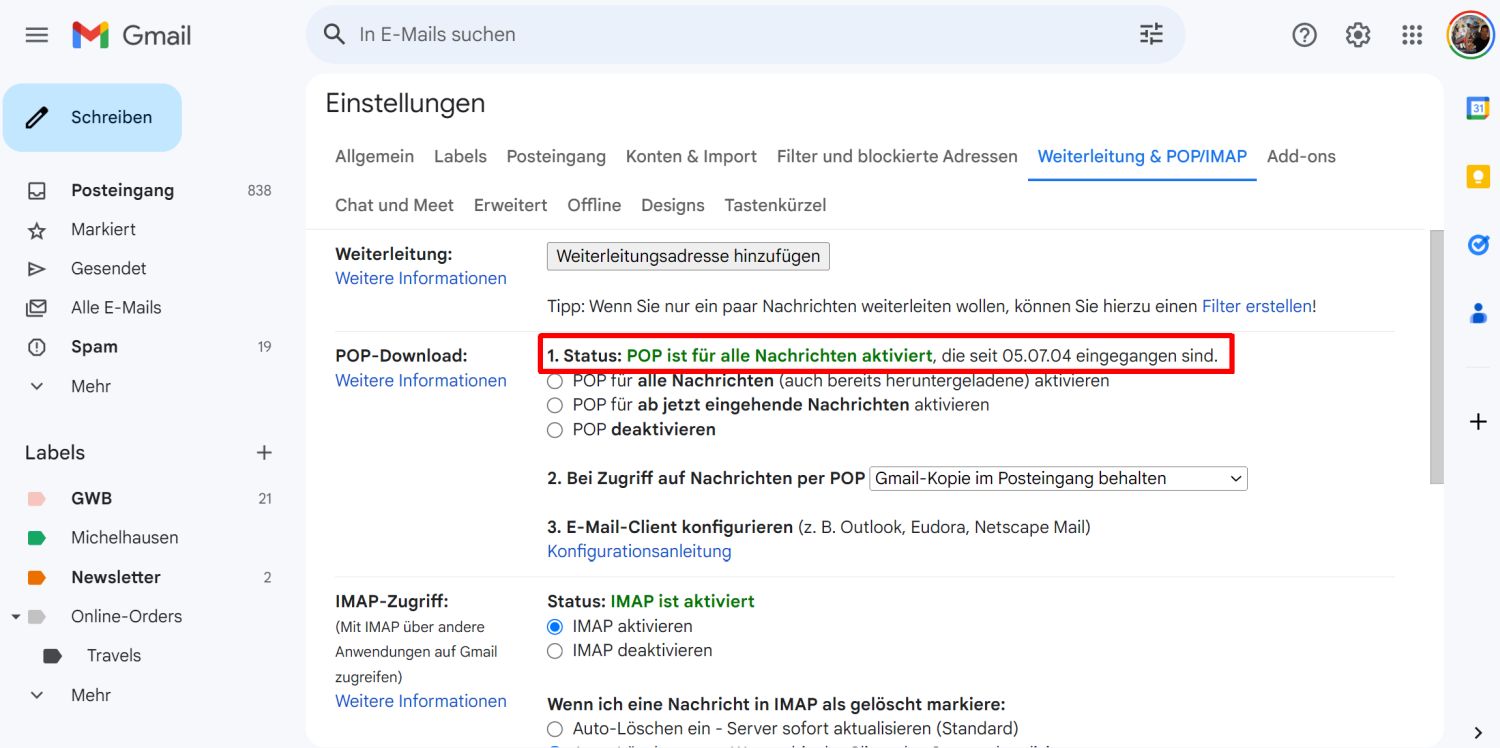Select 'IMAP deaktivieren' radio option
Viewport: 1500px width, 748px height.
(x=555, y=651)
